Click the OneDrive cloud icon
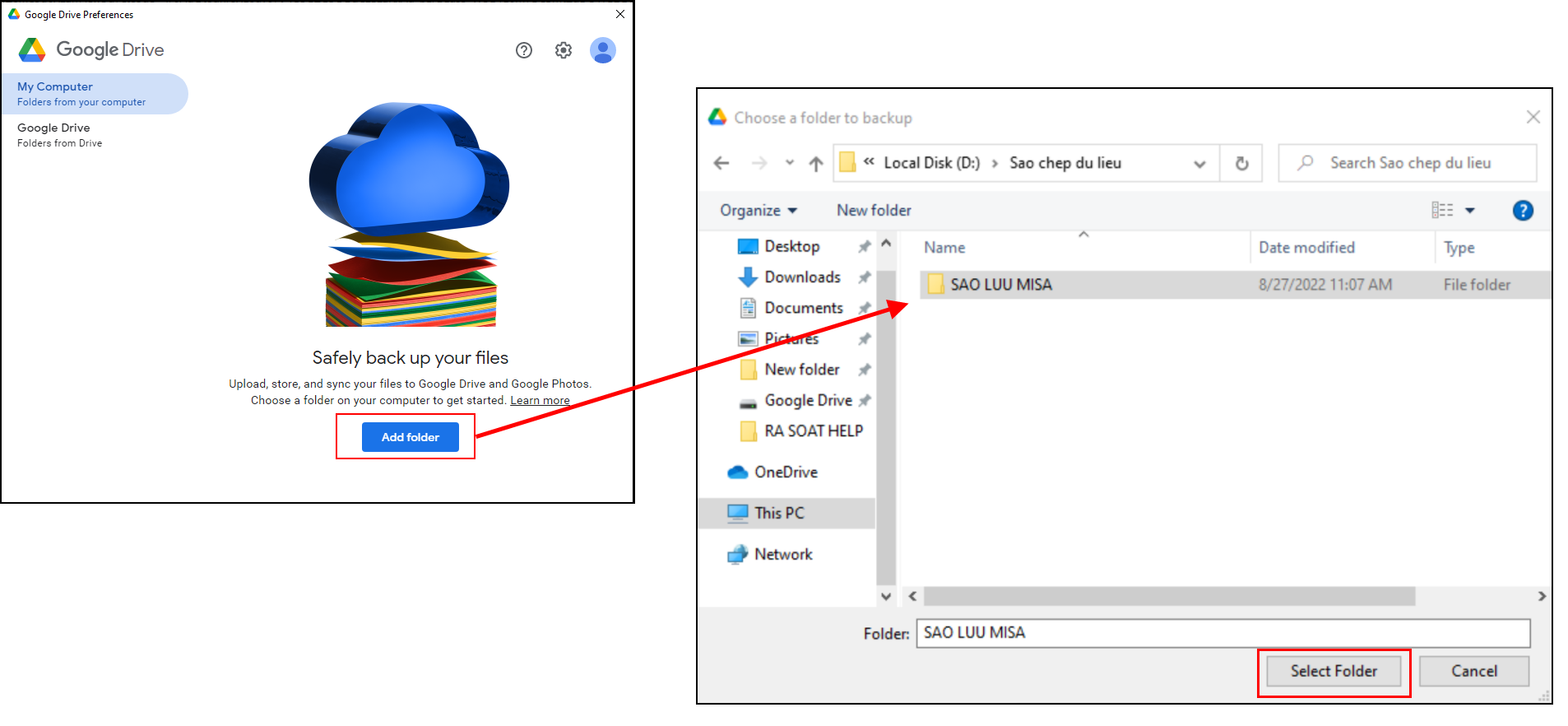The width and height of the screenshot is (1568, 726). 737,472
